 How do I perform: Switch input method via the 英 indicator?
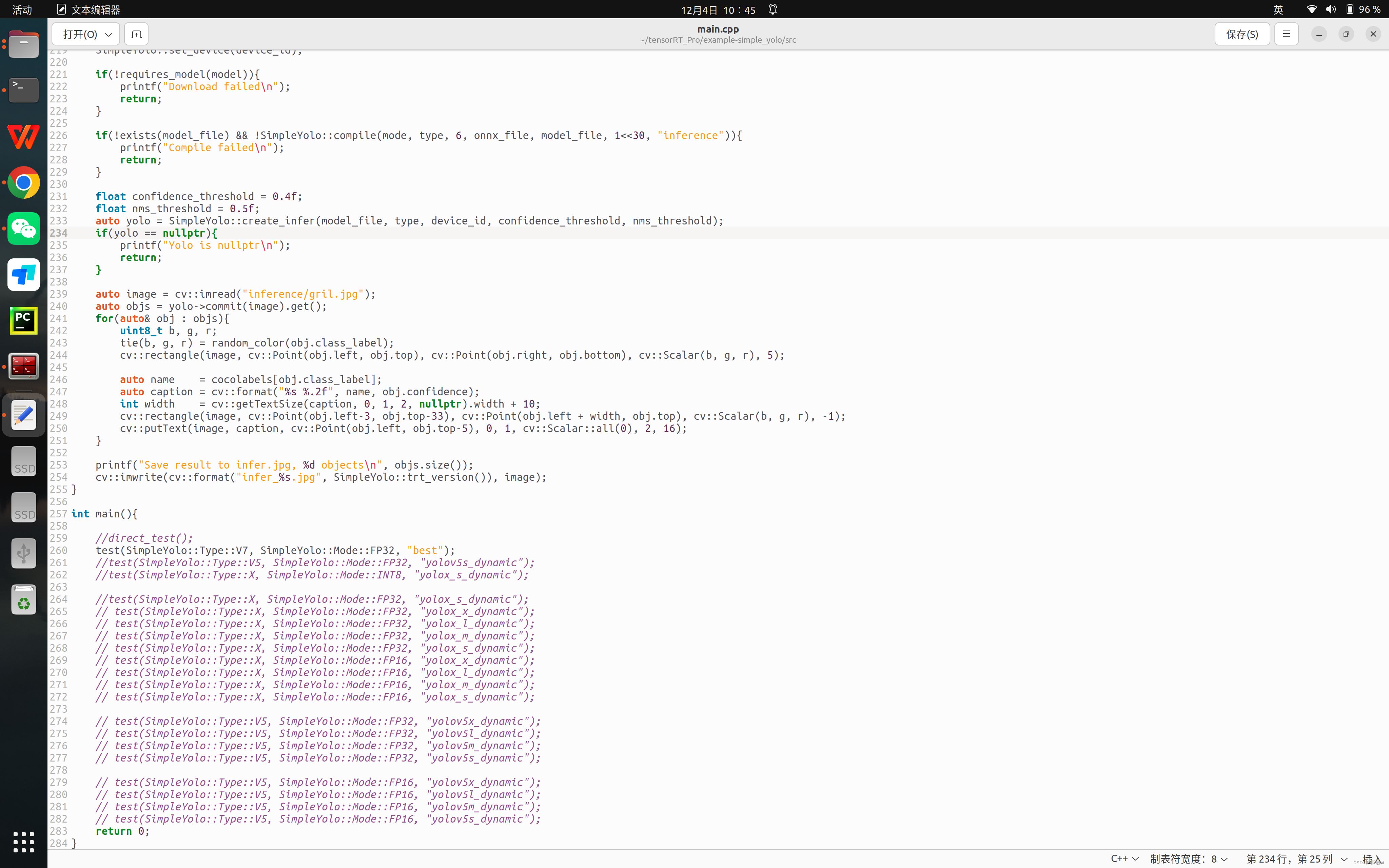click(x=1278, y=9)
